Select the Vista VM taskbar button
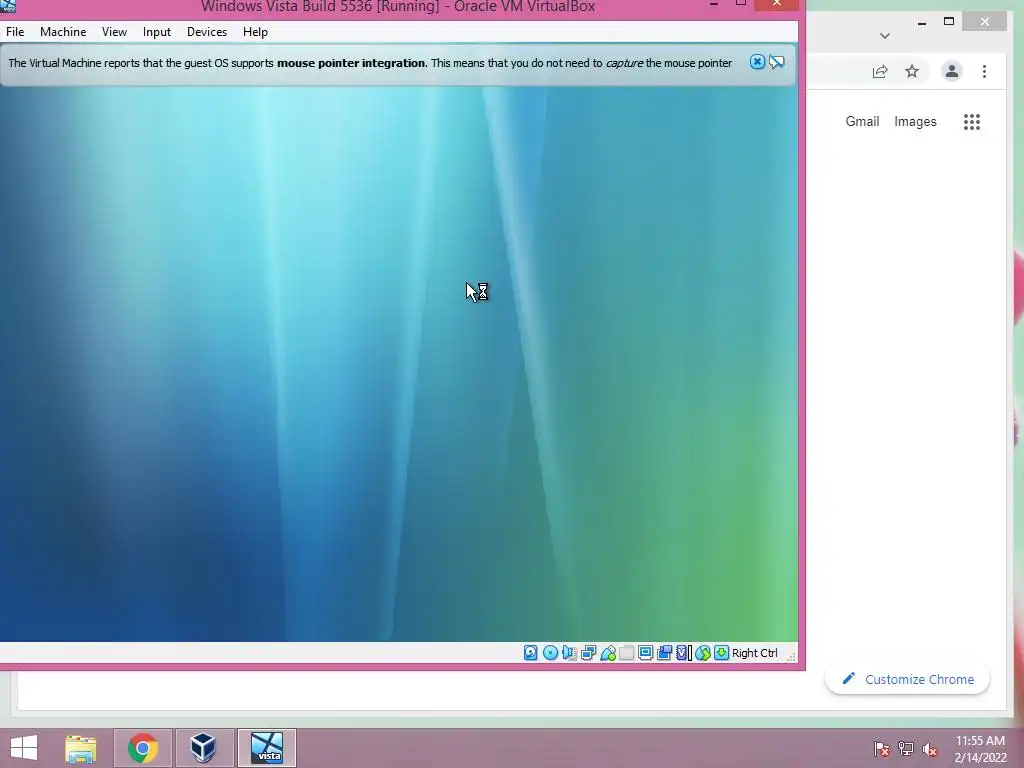This screenshot has height=768, width=1024. click(x=266, y=748)
